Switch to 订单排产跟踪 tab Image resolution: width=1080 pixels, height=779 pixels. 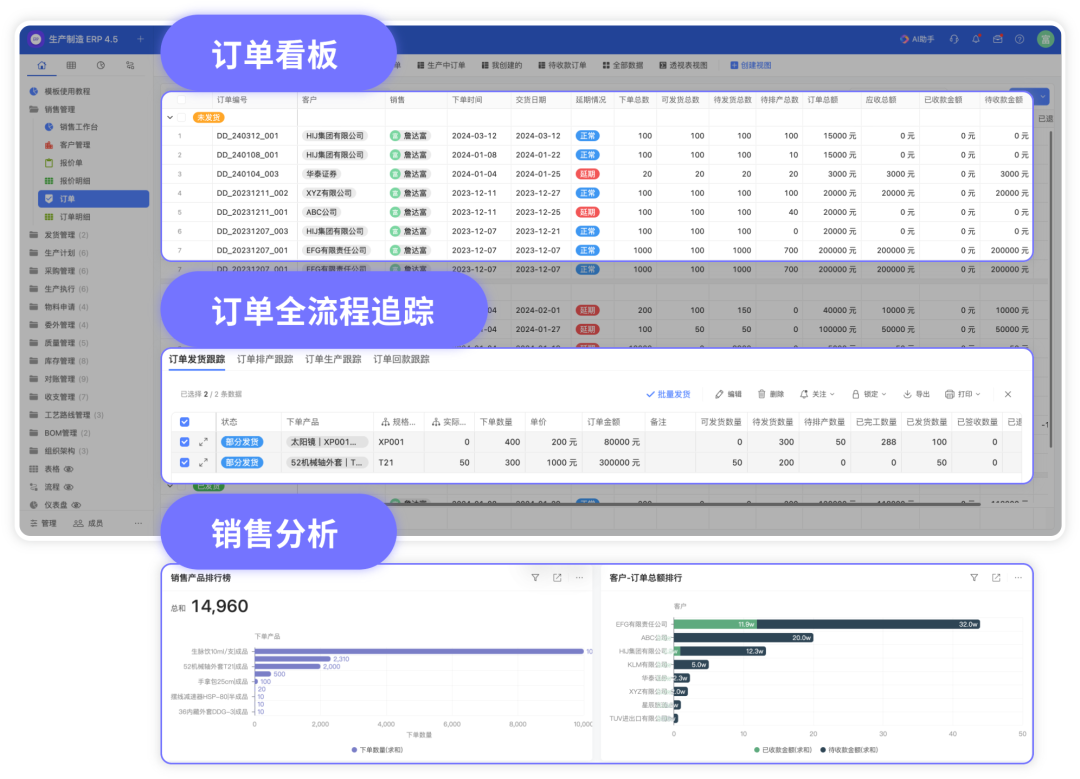[265, 359]
